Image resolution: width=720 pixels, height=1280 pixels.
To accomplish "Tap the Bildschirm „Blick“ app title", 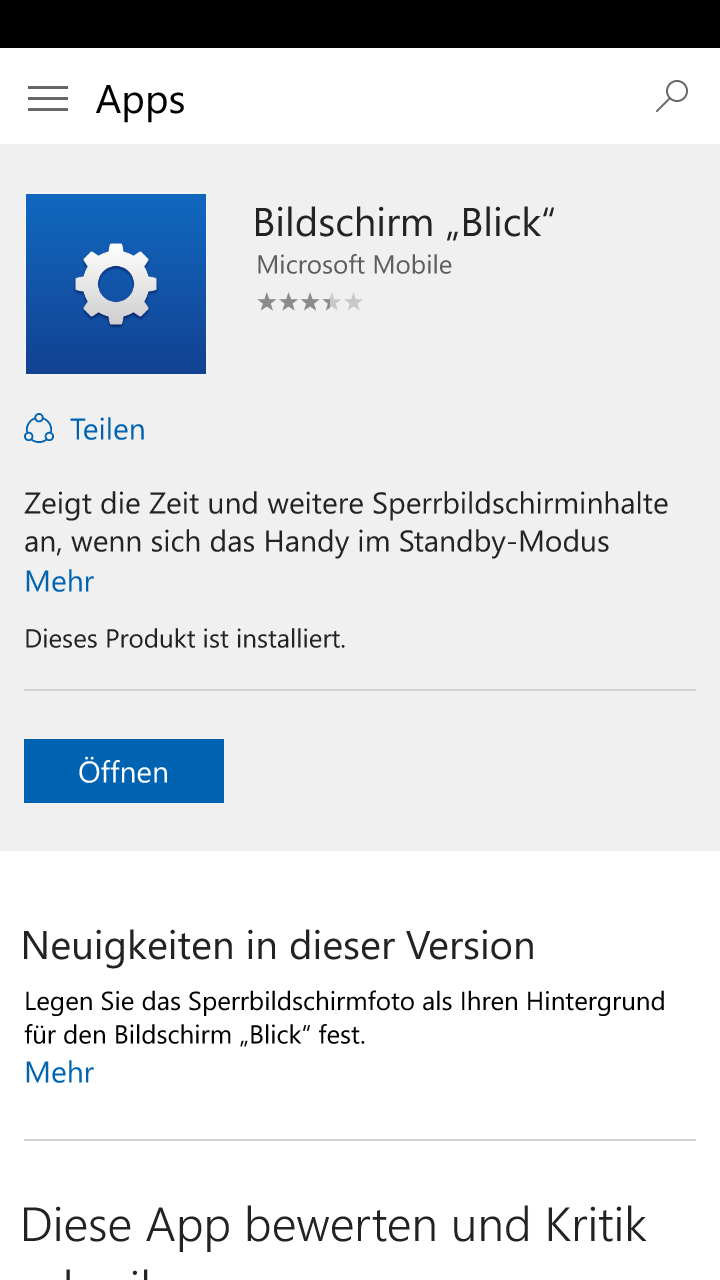I will (404, 222).
